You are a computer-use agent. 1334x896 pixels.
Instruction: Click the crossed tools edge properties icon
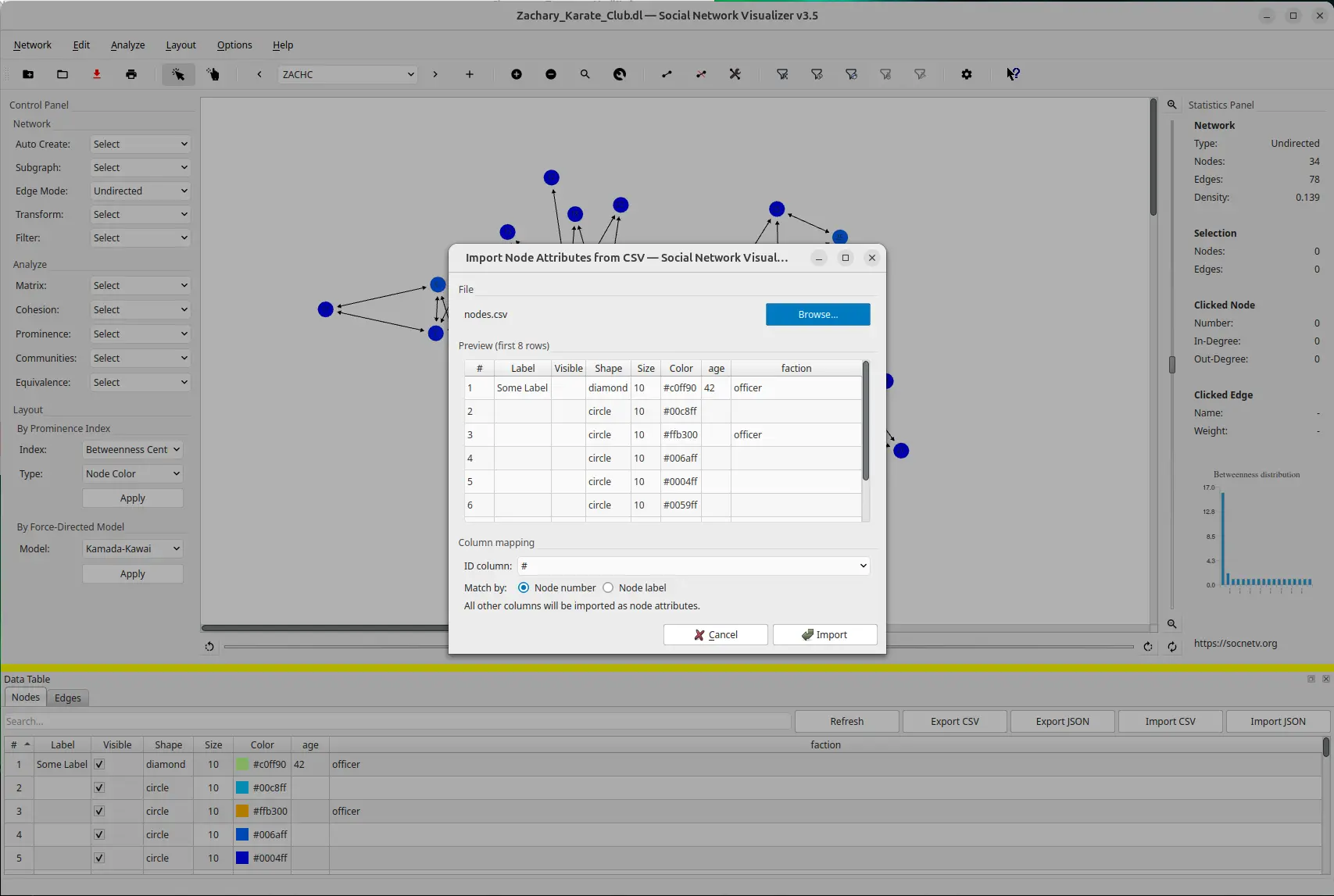(735, 74)
